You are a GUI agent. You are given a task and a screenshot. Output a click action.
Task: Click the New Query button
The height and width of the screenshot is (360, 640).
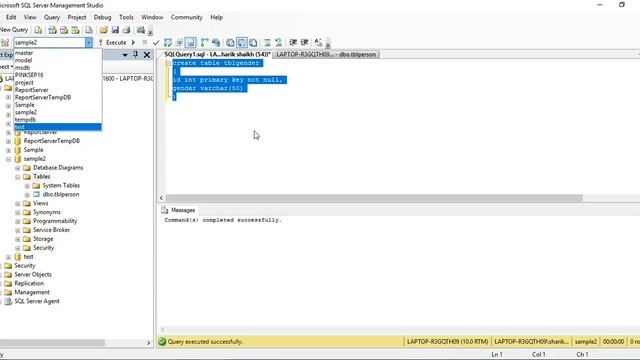point(14,30)
